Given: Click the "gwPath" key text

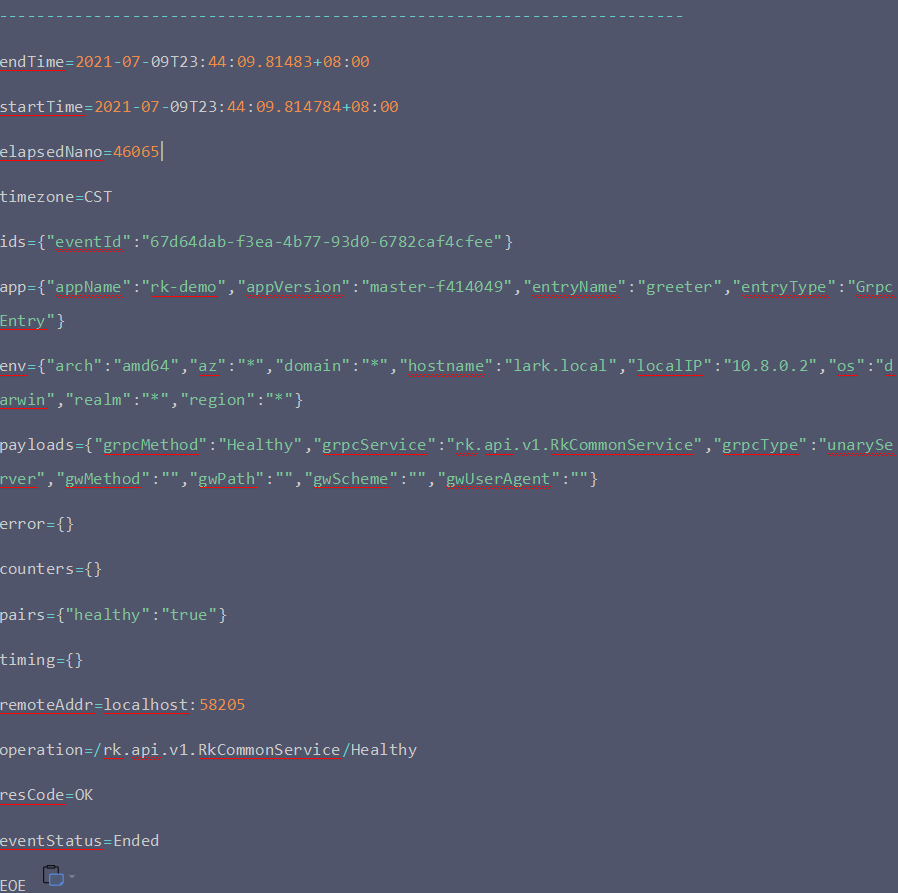Looking at the screenshot, I should [227, 479].
